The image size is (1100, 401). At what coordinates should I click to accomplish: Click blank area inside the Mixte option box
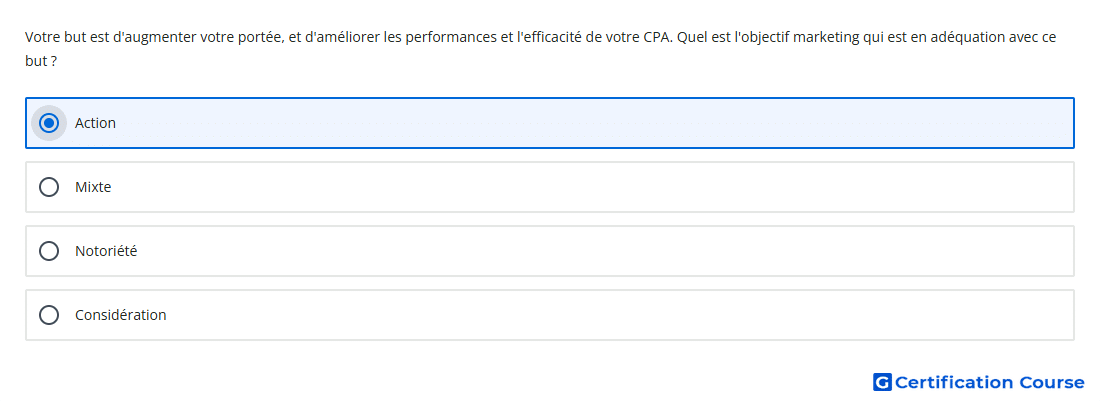coord(596,187)
